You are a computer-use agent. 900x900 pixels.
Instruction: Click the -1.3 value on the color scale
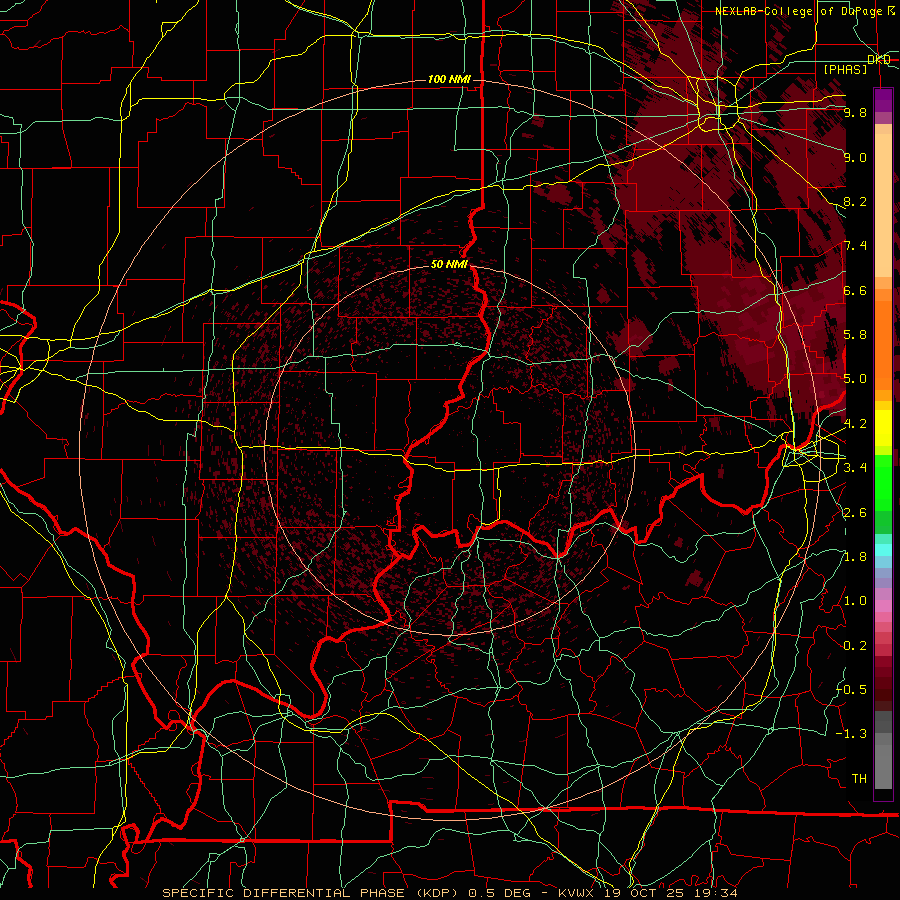852,734
